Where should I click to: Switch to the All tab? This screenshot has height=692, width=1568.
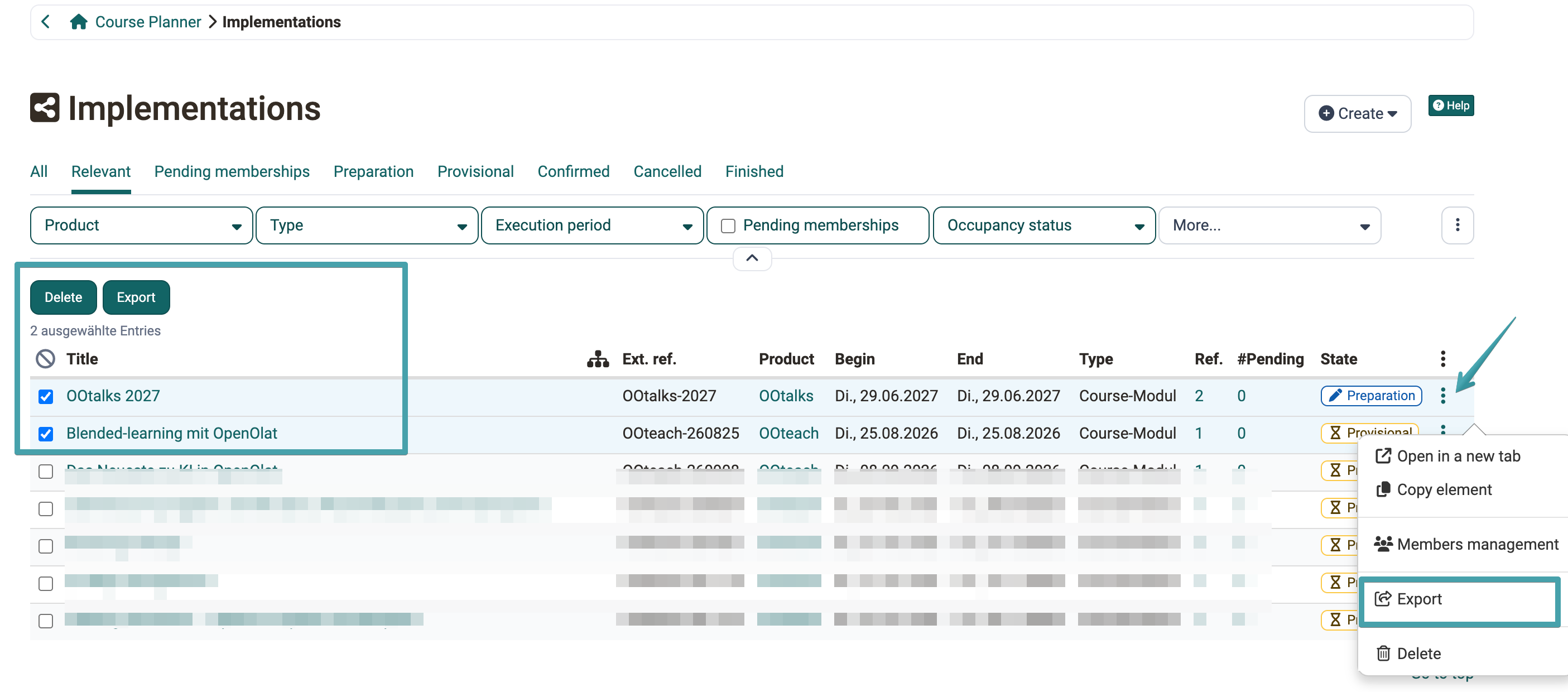(x=39, y=172)
